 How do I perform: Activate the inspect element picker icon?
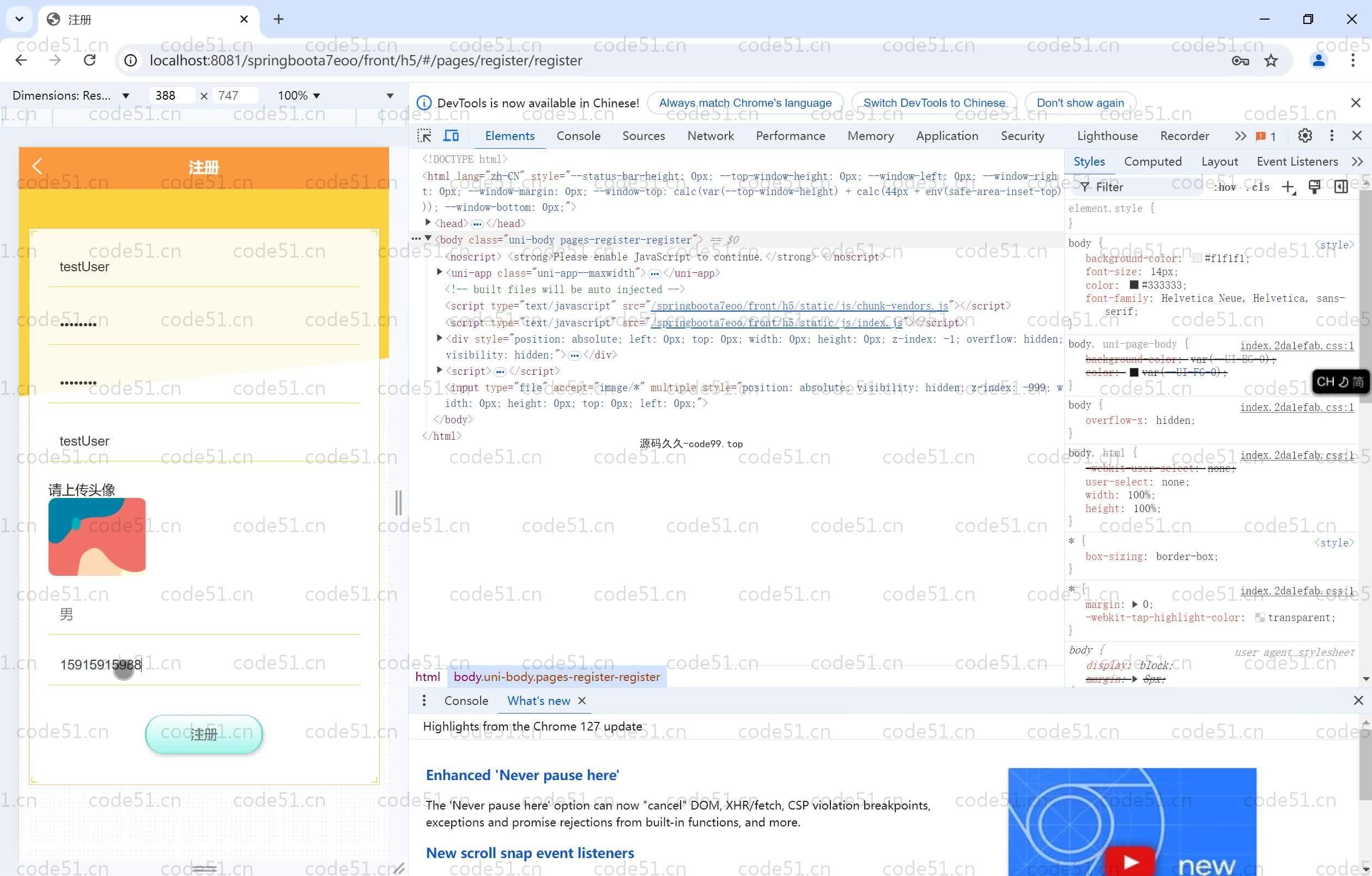[424, 136]
